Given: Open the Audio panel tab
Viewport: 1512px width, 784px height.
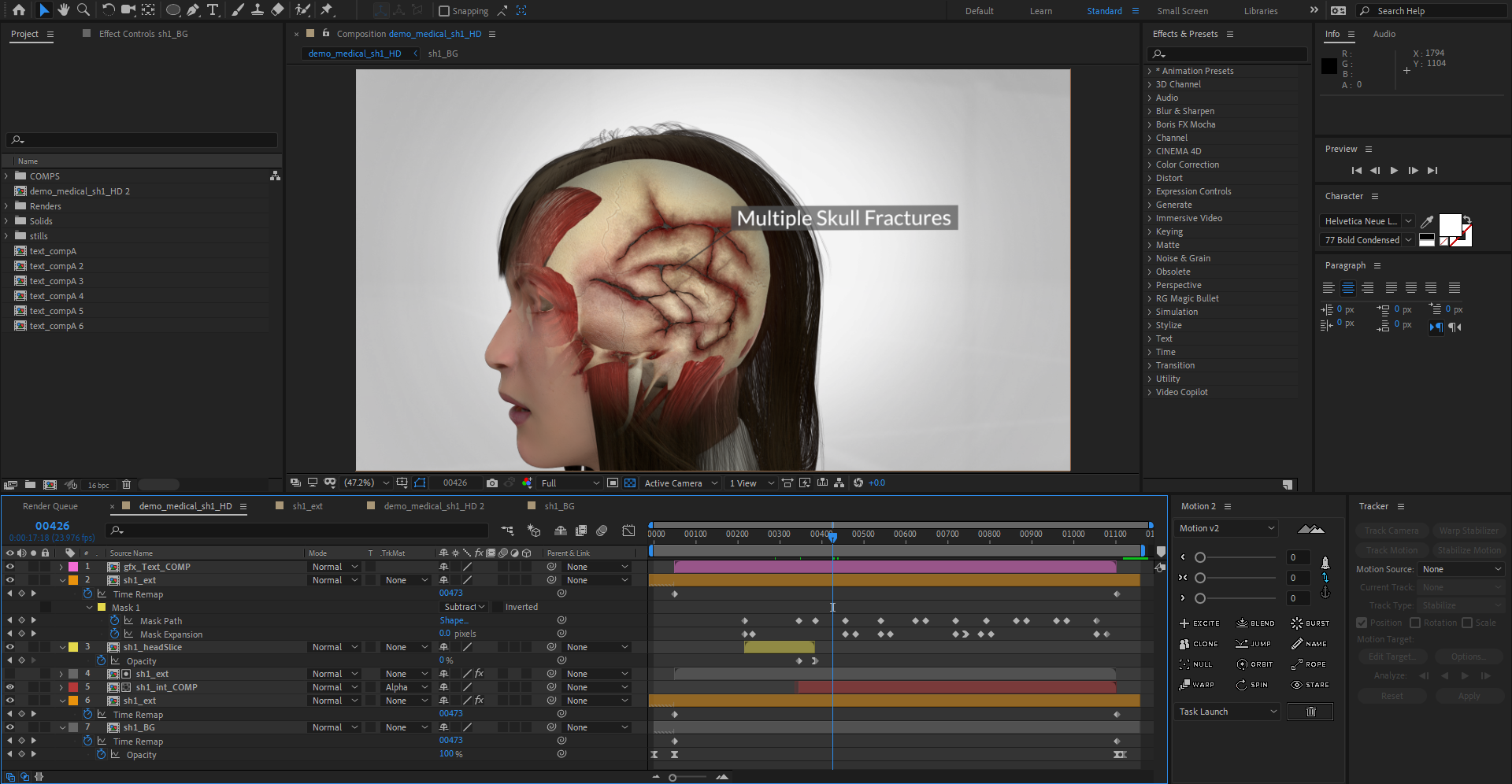Looking at the screenshot, I should (x=1384, y=34).
